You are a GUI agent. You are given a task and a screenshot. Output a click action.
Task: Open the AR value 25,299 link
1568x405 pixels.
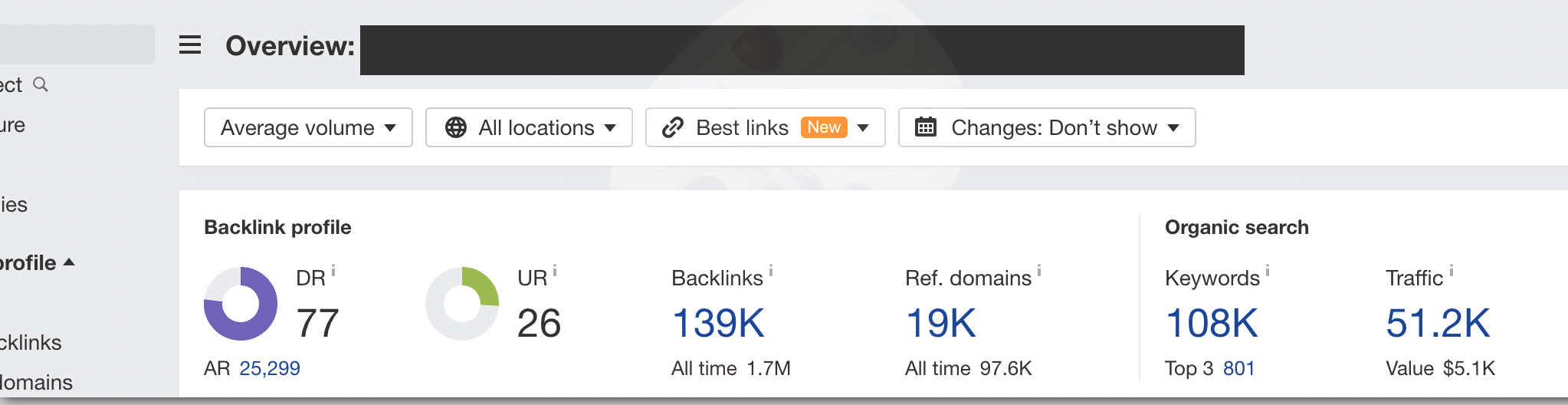point(270,368)
